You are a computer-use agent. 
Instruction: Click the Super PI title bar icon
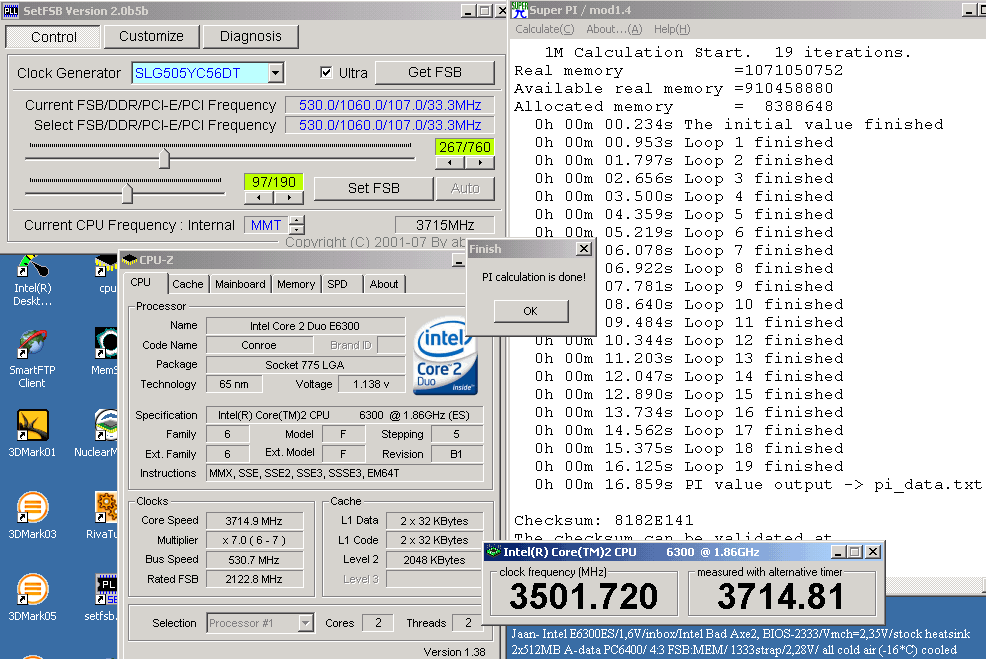519,9
